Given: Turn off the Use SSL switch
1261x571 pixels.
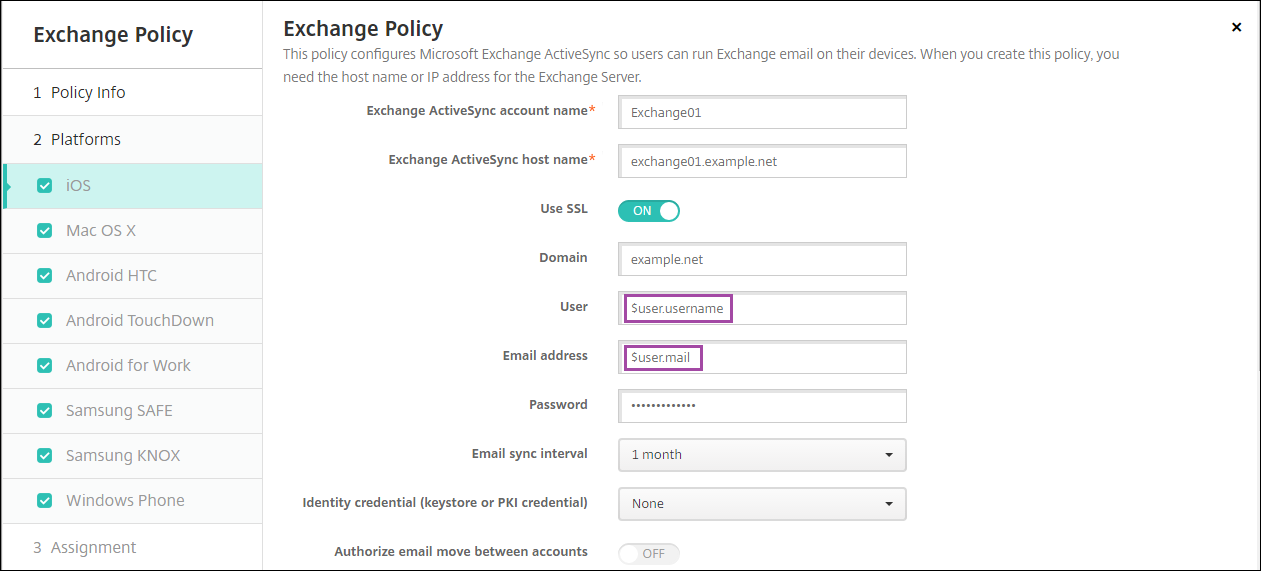Looking at the screenshot, I should pyautogui.click(x=648, y=211).
